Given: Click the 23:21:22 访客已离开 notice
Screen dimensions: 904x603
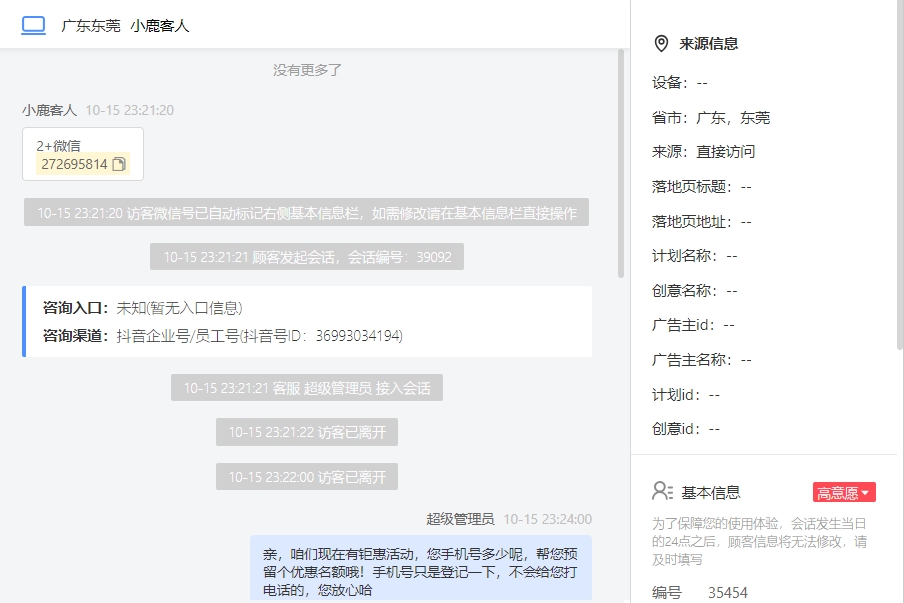Looking at the screenshot, I should coord(307,432).
